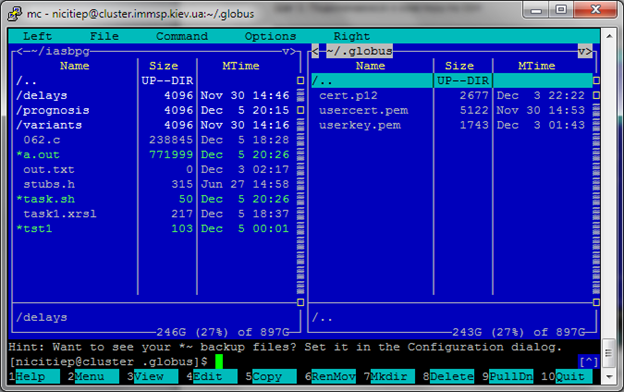Click left panel free space 246G (27%) of 897G
624x392 pixels.
coord(223,332)
